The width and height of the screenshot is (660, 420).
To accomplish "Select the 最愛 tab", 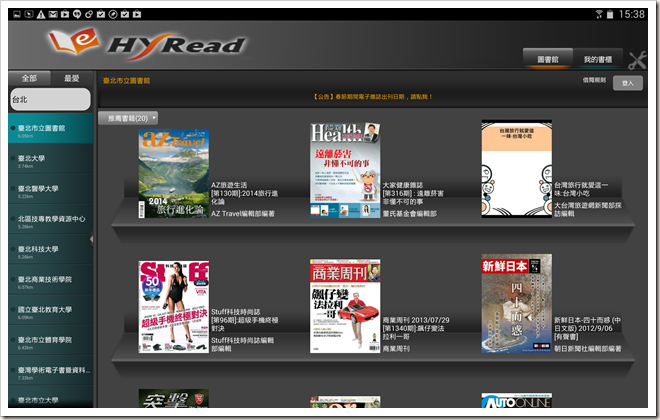I will click(72, 78).
